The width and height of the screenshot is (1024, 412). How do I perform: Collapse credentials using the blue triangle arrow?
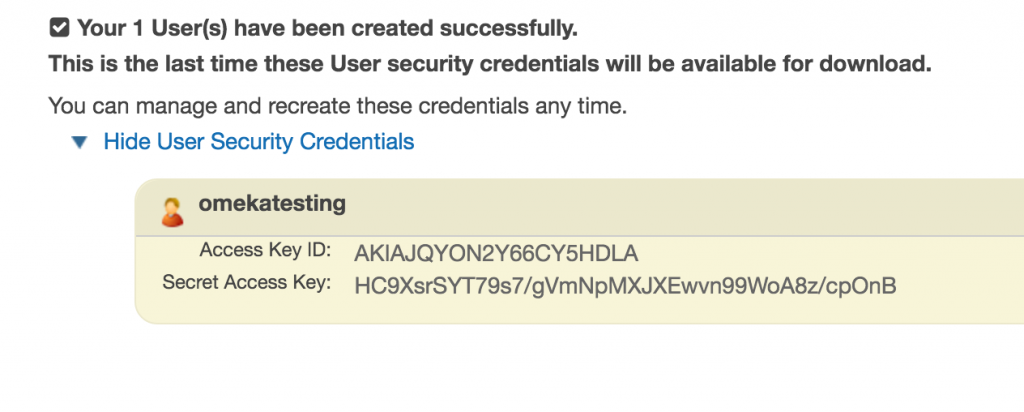pyautogui.click(x=80, y=142)
